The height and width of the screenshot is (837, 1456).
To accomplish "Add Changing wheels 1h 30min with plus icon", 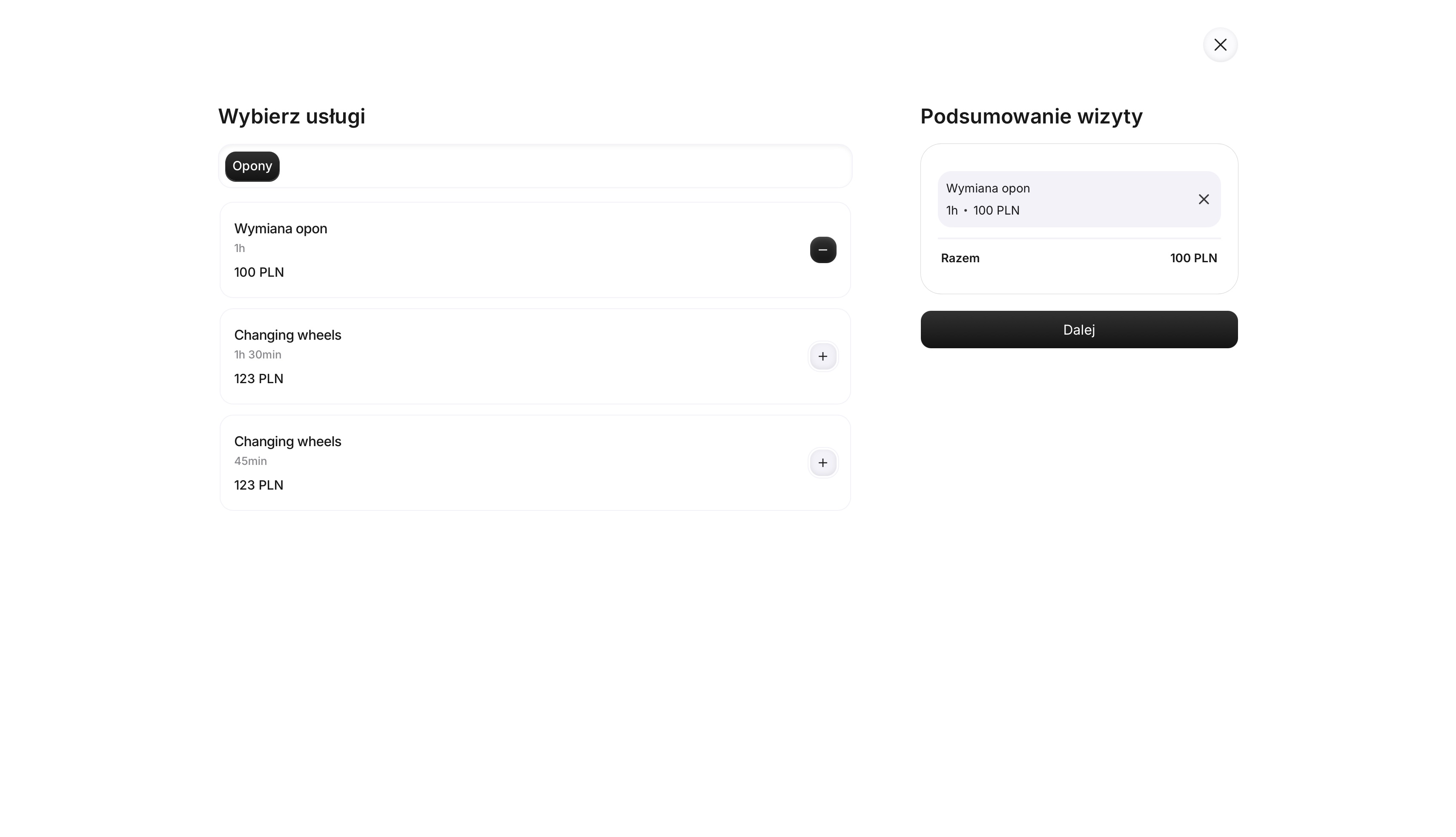I will pyautogui.click(x=823, y=356).
